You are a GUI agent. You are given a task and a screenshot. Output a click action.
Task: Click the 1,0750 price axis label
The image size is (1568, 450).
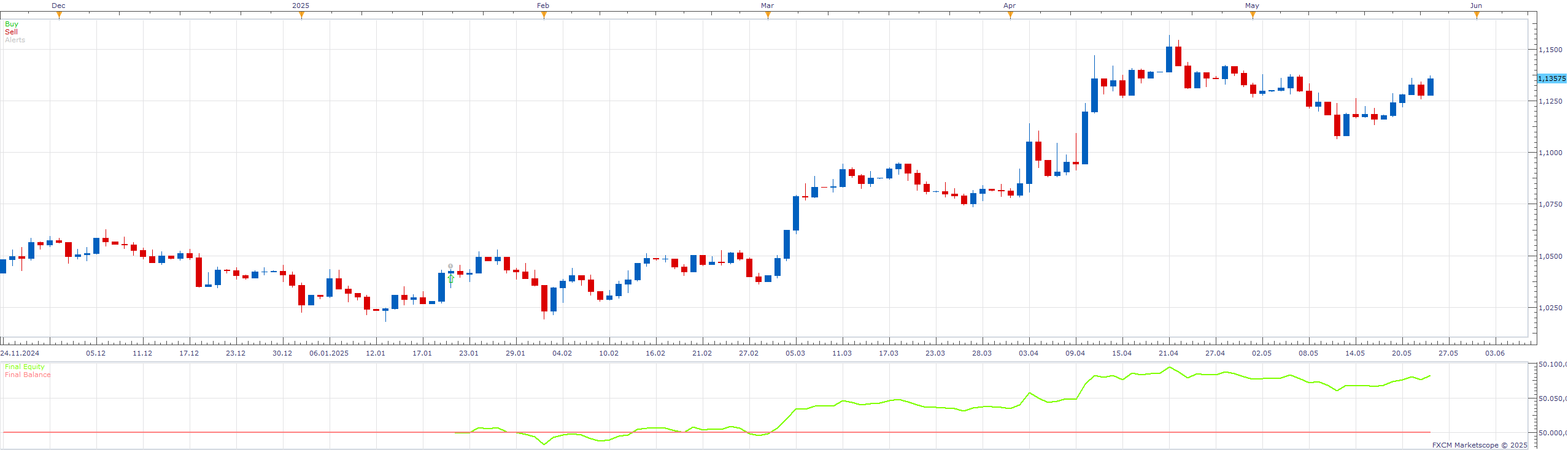coord(1551,204)
